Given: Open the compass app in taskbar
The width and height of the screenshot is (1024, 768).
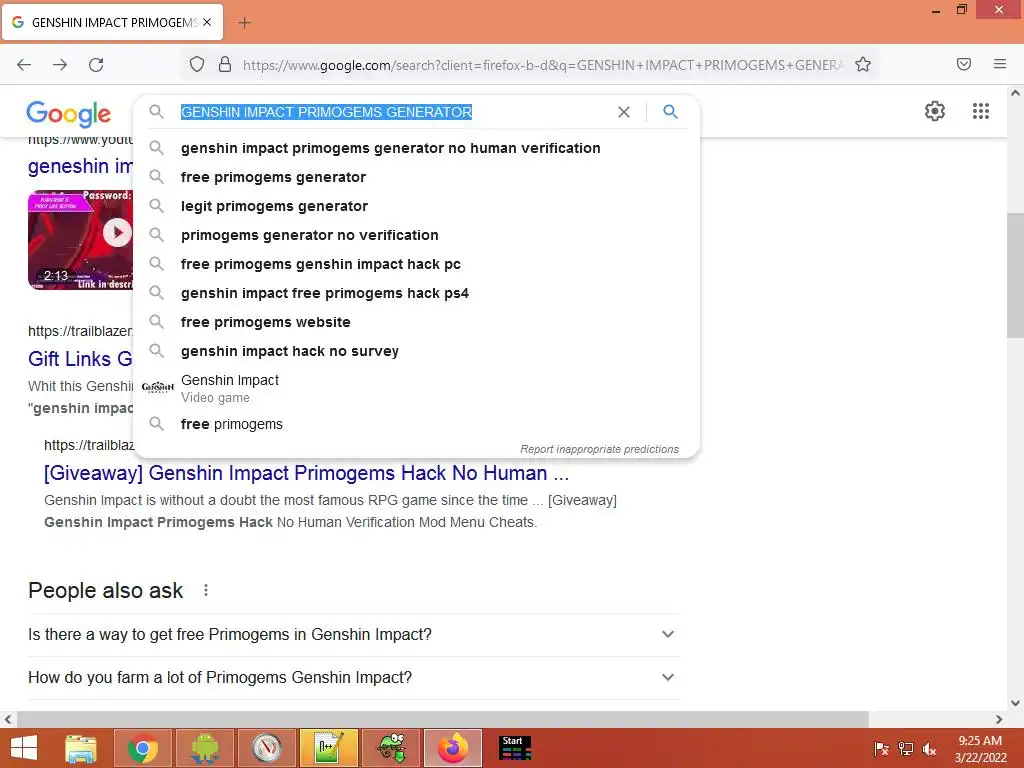Looking at the screenshot, I should pos(266,748).
